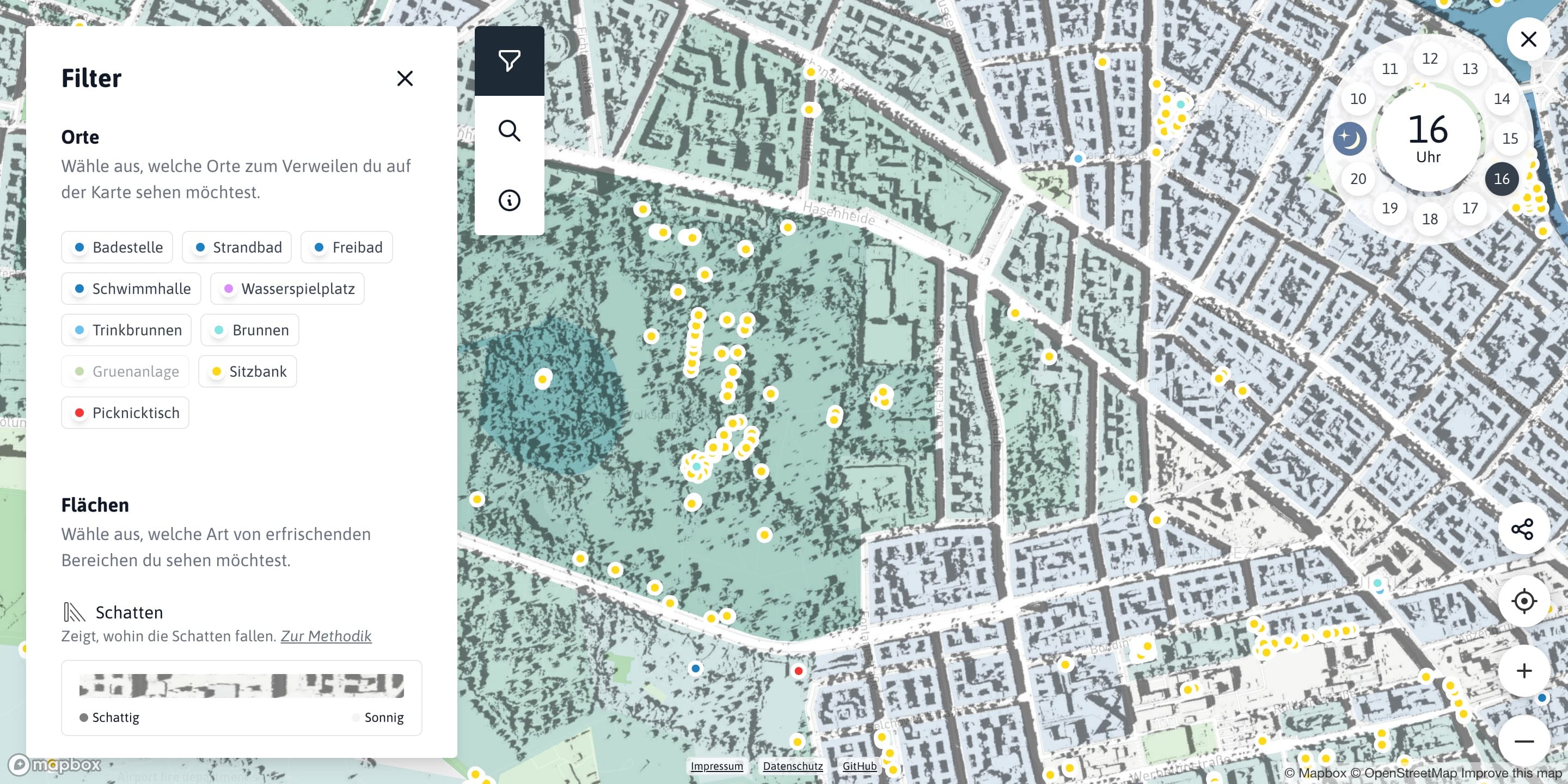
Task: Open the Zur Methodik link
Action: (x=326, y=636)
